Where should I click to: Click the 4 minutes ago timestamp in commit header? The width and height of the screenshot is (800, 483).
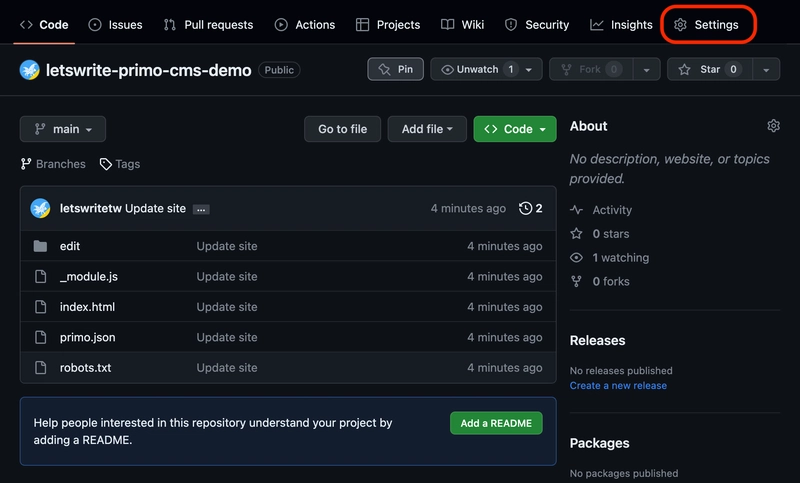point(468,208)
